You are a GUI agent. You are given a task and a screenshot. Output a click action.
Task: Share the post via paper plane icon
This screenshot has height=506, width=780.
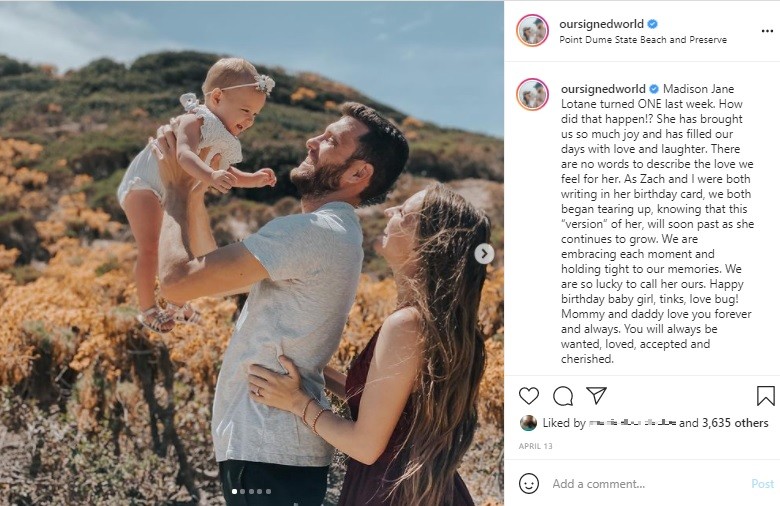pyautogui.click(x=596, y=396)
